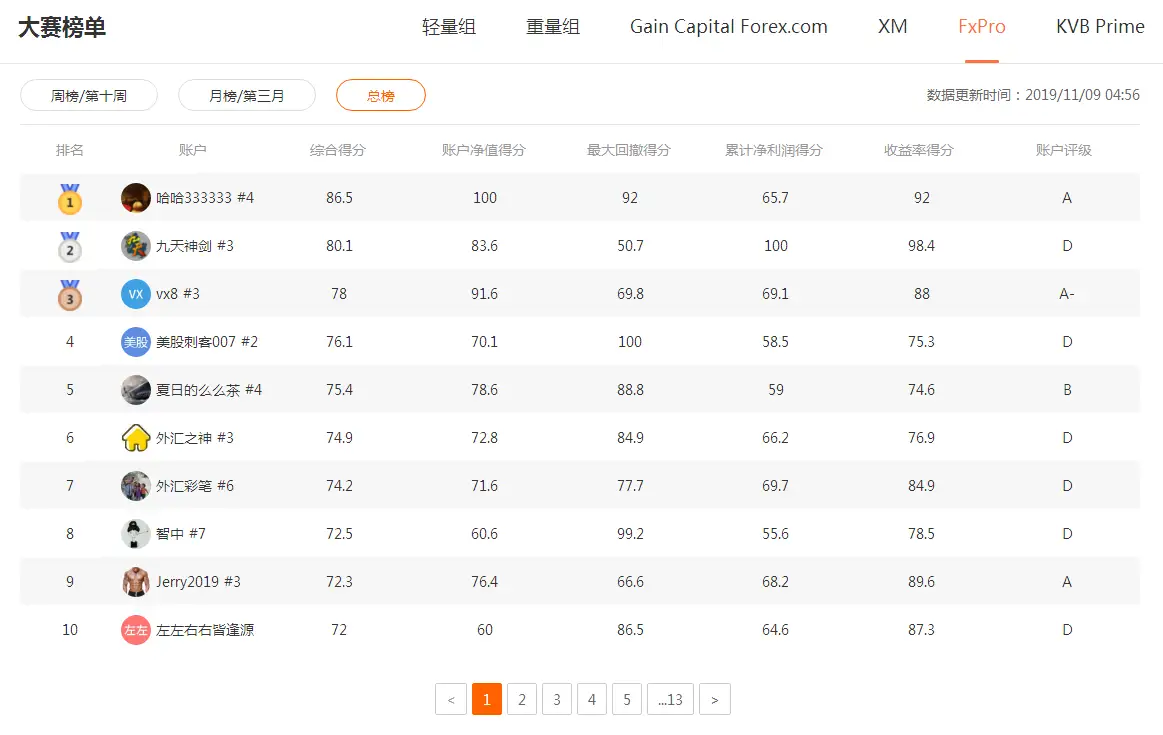Click the 76.1 composite score of 美股刺客007
Image resolution: width=1163 pixels, height=735 pixels.
pyautogui.click(x=339, y=342)
